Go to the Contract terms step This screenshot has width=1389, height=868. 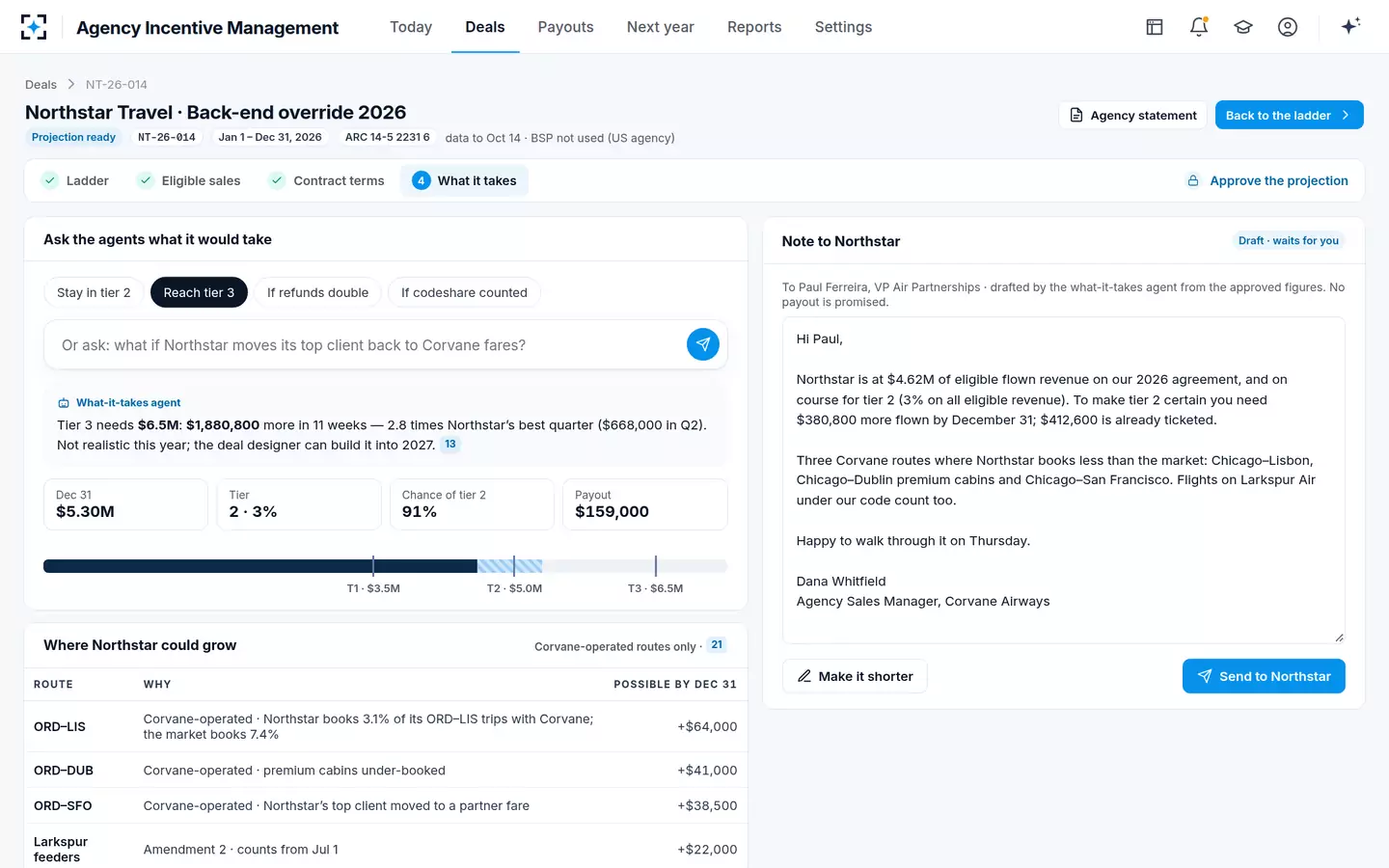tap(327, 180)
